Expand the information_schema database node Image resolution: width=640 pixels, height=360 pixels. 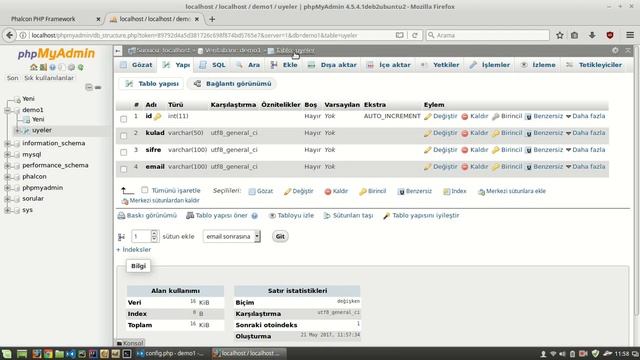tap(7, 143)
